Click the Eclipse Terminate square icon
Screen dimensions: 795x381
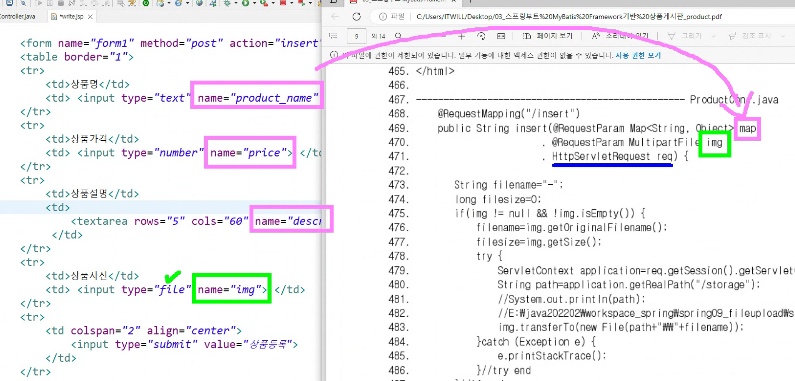(61, 3)
